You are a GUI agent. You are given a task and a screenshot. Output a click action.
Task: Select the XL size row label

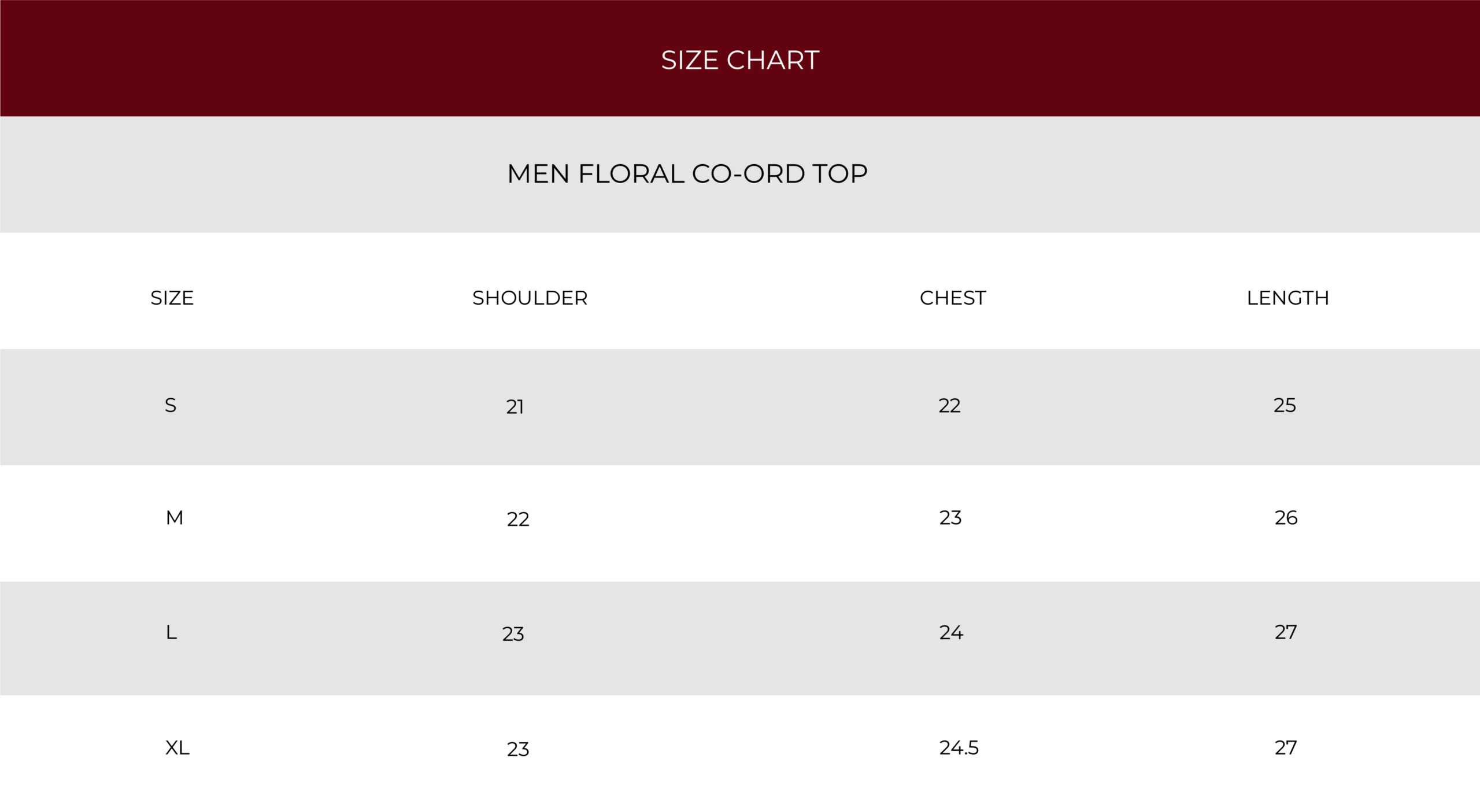pos(177,747)
